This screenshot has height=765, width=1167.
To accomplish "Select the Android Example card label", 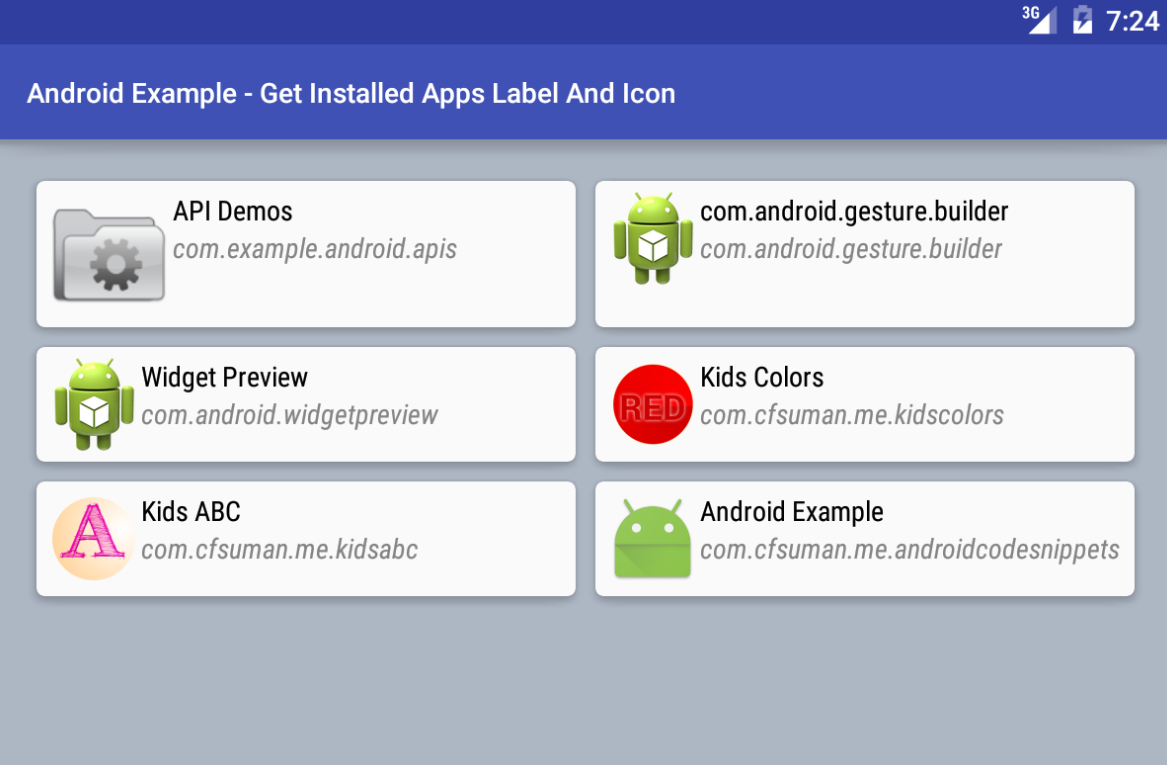I will pos(792,512).
